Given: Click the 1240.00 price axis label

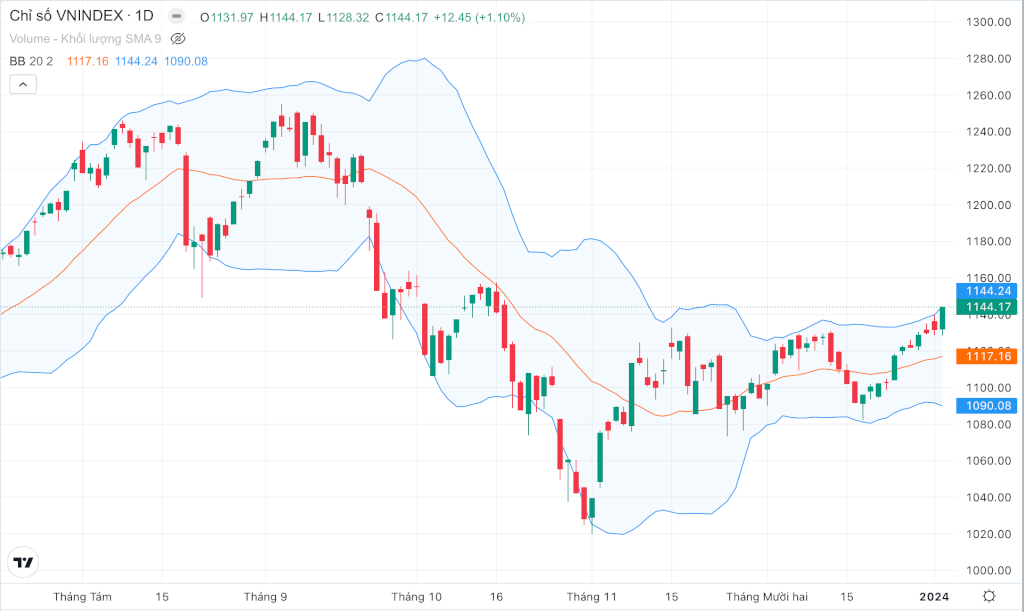Looking at the screenshot, I should click(988, 132).
